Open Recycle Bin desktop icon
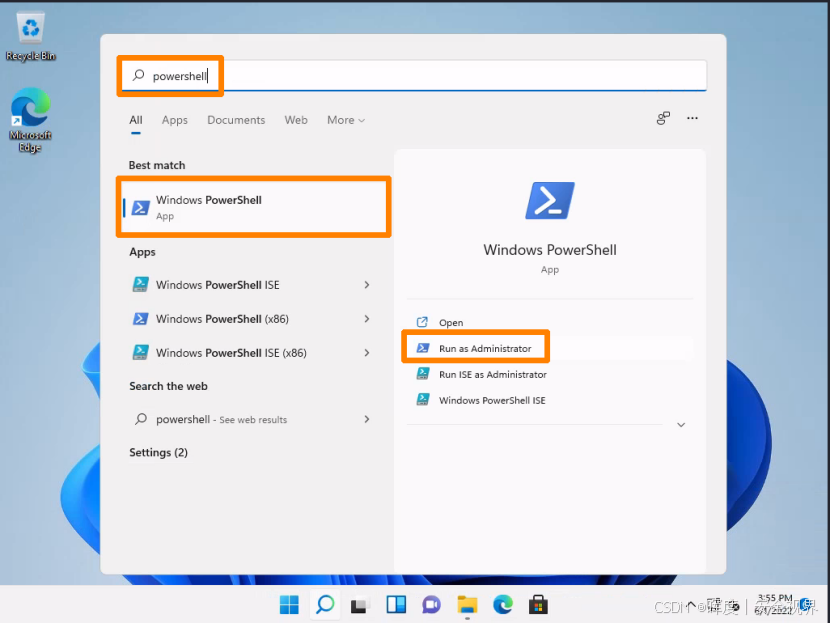The image size is (830, 623). tap(31, 36)
